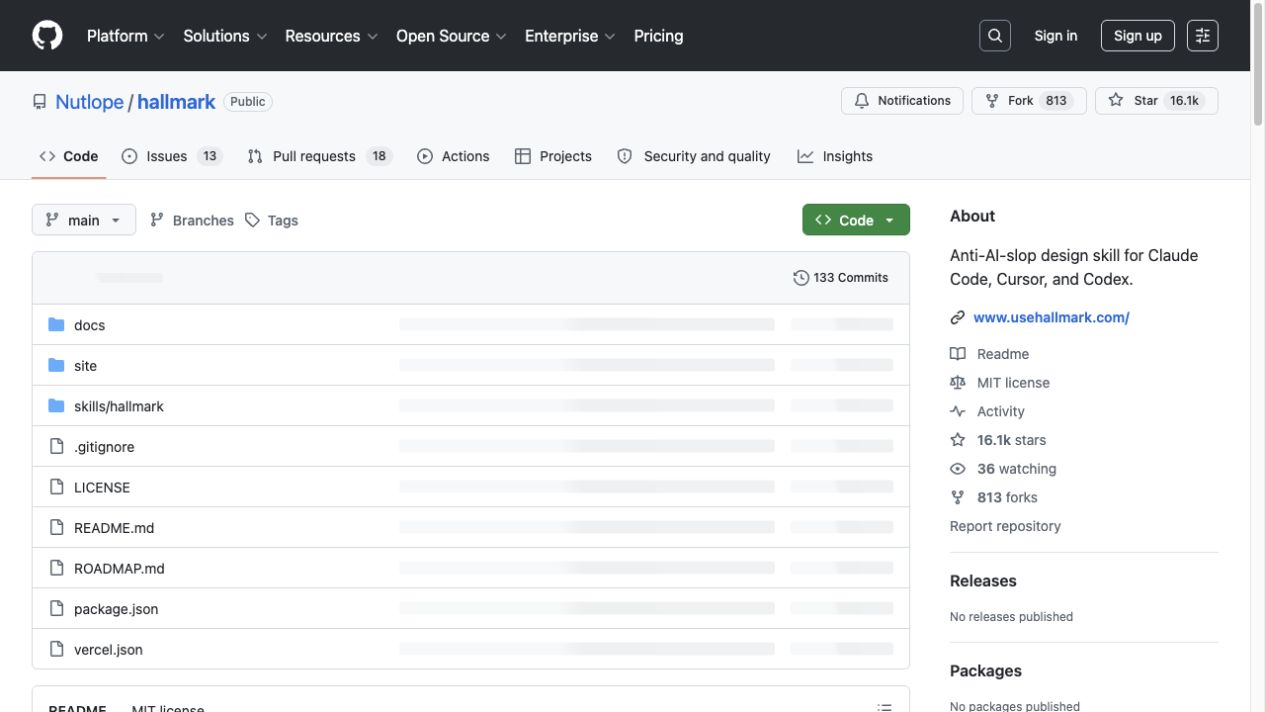1265x712 pixels.
Task: Fork the hallmark repository
Action: click(1029, 101)
